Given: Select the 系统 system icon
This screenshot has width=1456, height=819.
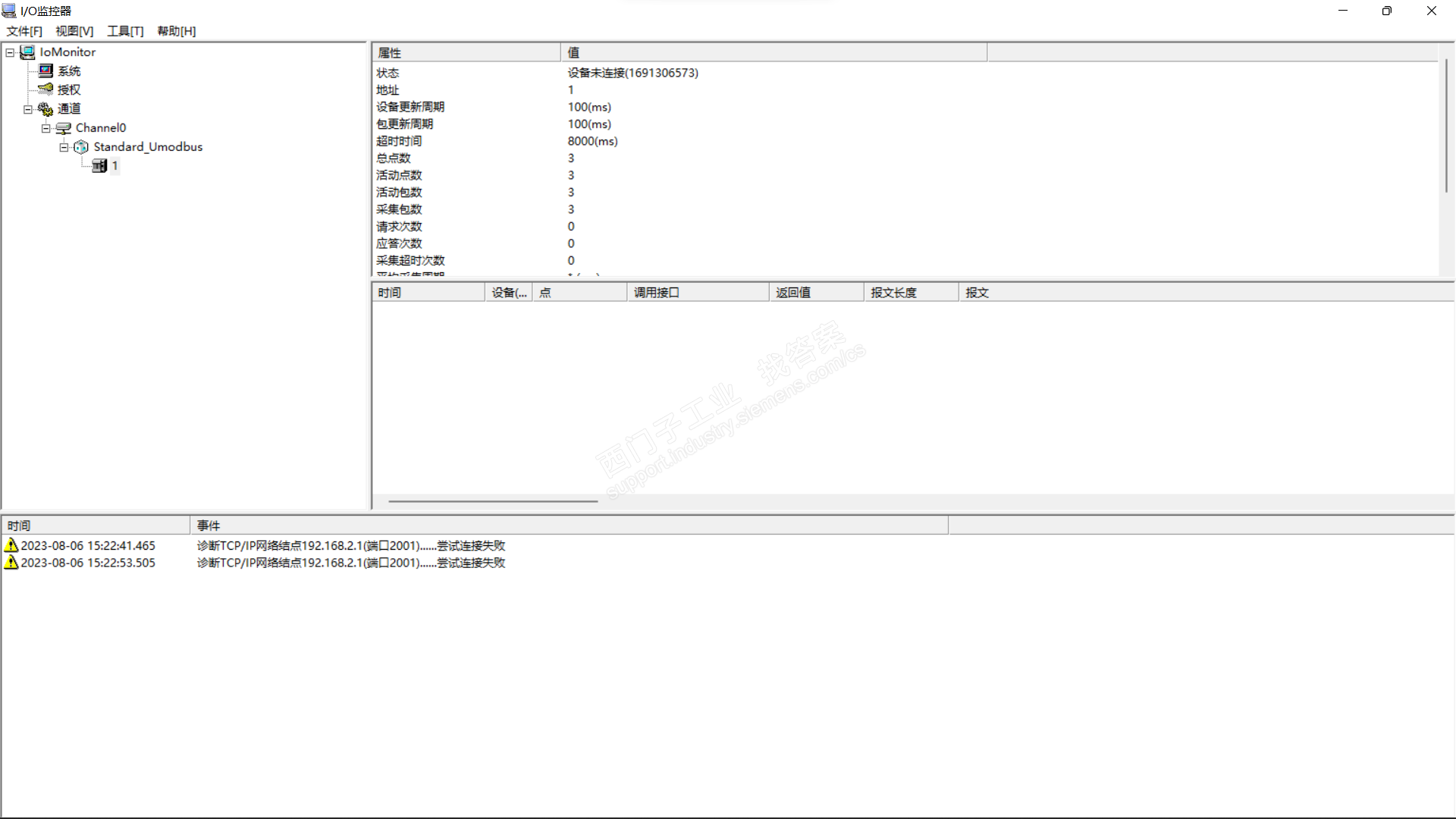Looking at the screenshot, I should tap(45, 71).
